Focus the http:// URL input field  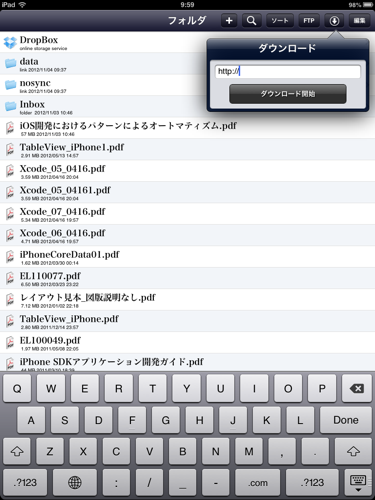click(x=288, y=71)
